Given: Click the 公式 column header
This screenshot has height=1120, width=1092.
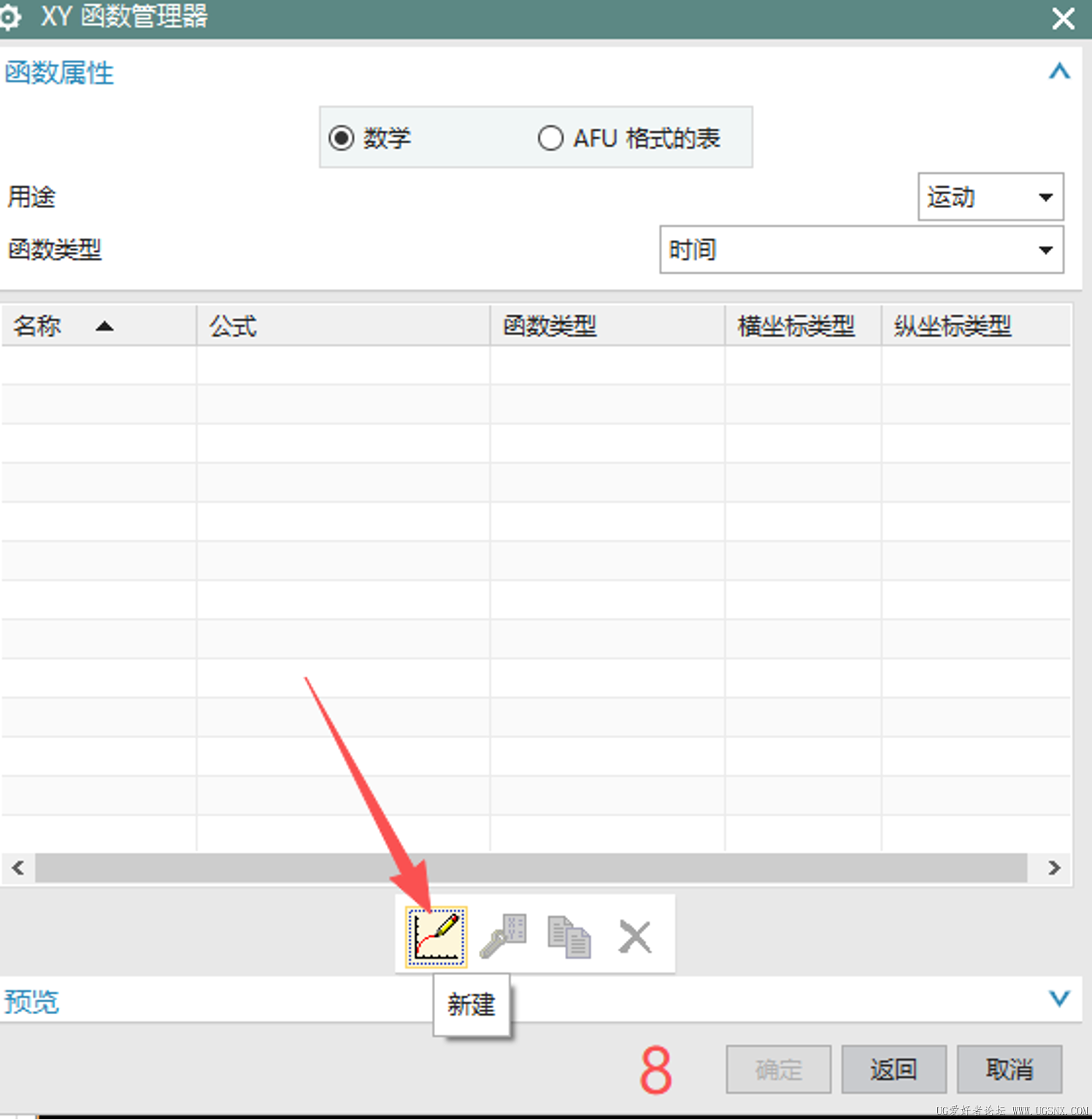Looking at the screenshot, I should [x=343, y=326].
